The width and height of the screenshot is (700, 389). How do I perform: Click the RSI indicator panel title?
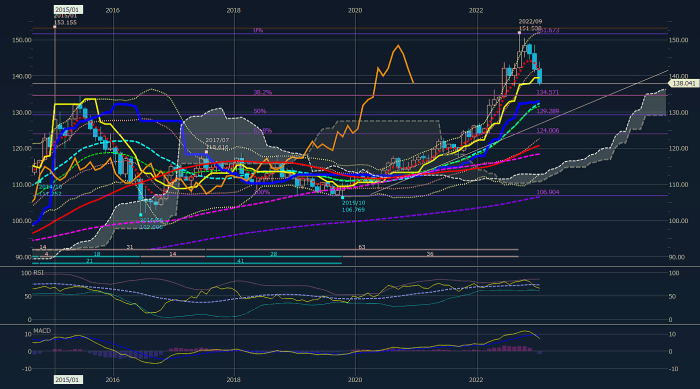pos(38,272)
